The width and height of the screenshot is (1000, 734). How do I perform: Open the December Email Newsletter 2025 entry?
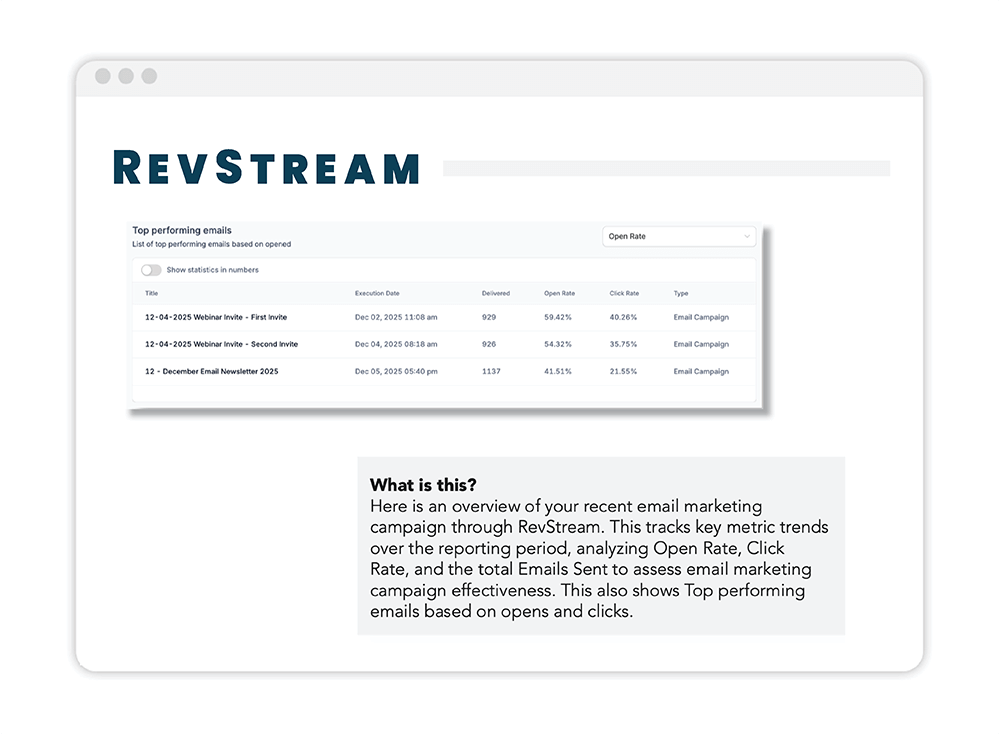pyautogui.click(x=213, y=371)
